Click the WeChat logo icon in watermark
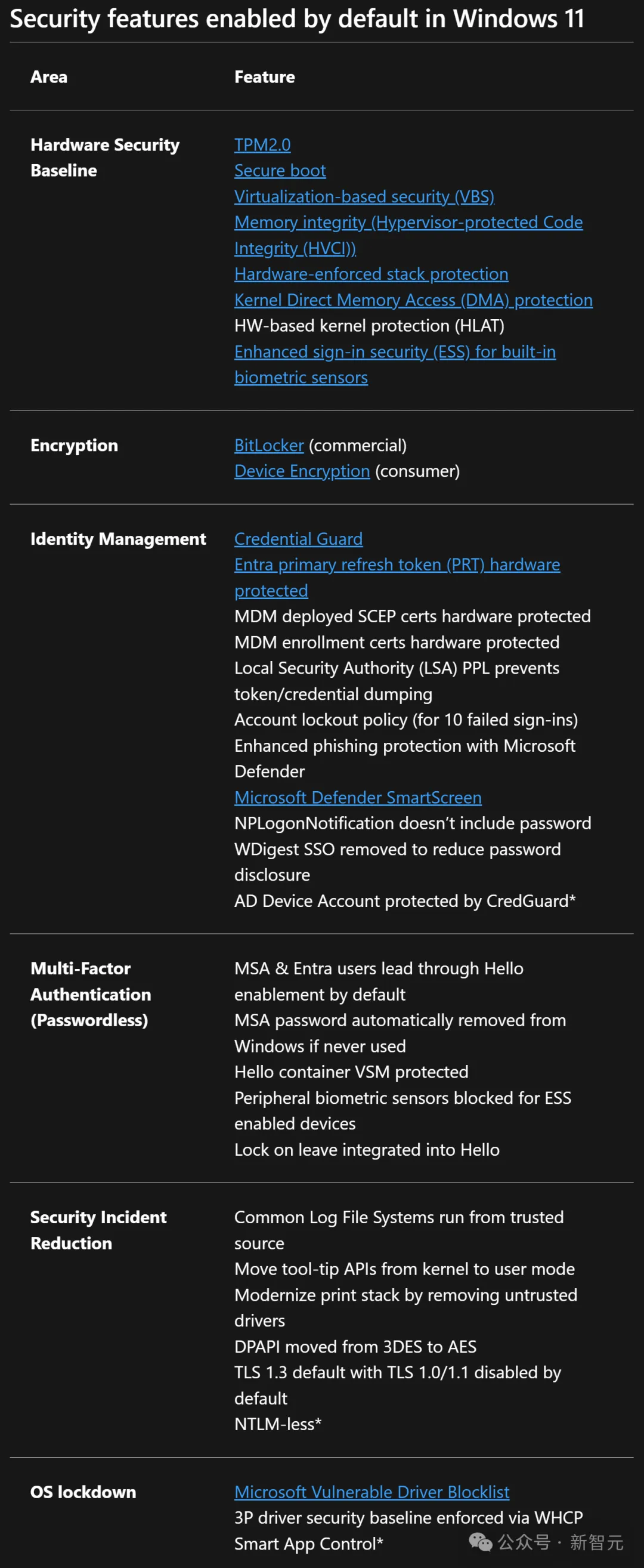The width and height of the screenshot is (644, 1568). (481, 1542)
